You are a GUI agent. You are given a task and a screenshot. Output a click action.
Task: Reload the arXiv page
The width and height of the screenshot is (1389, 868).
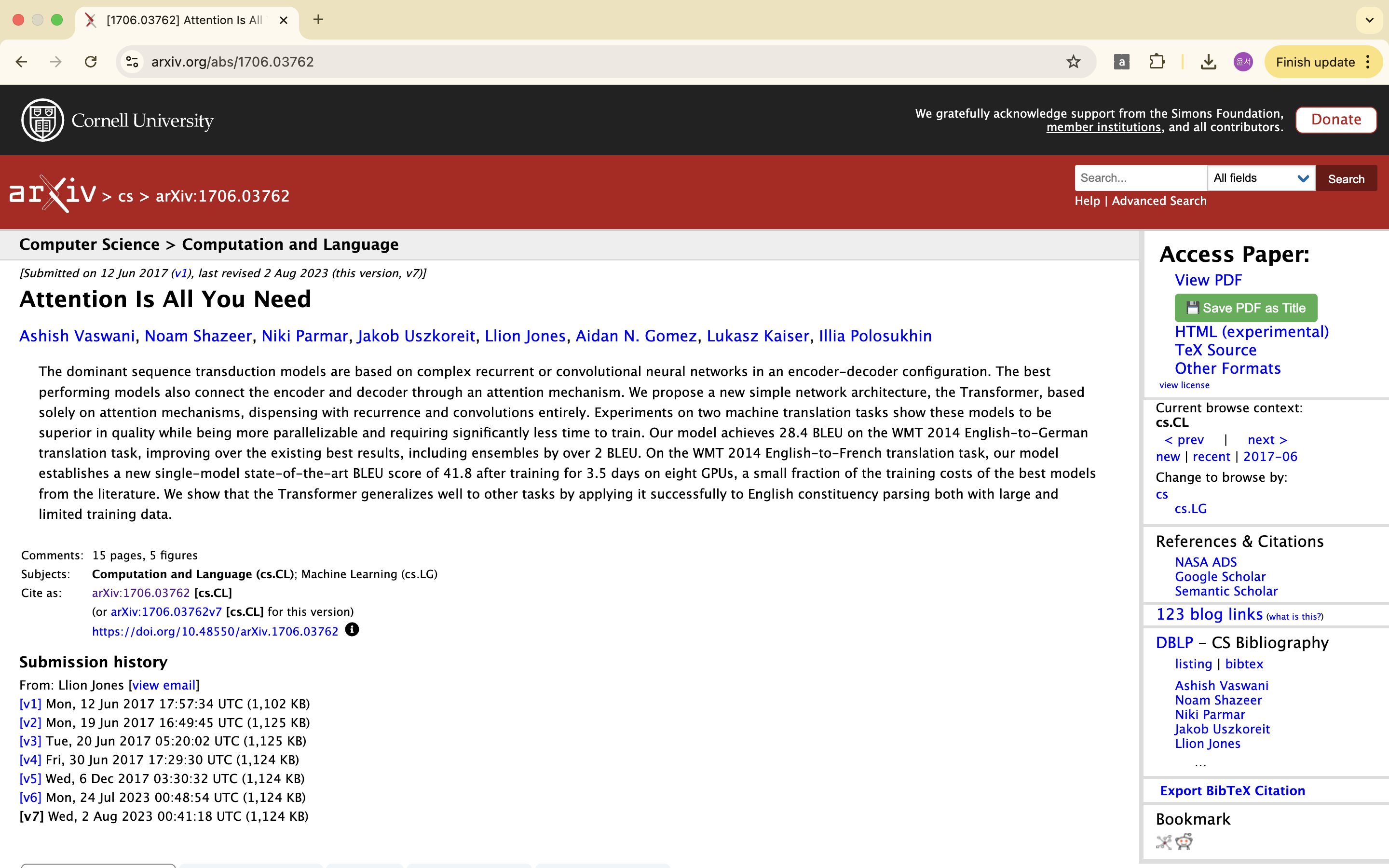tap(91, 62)
